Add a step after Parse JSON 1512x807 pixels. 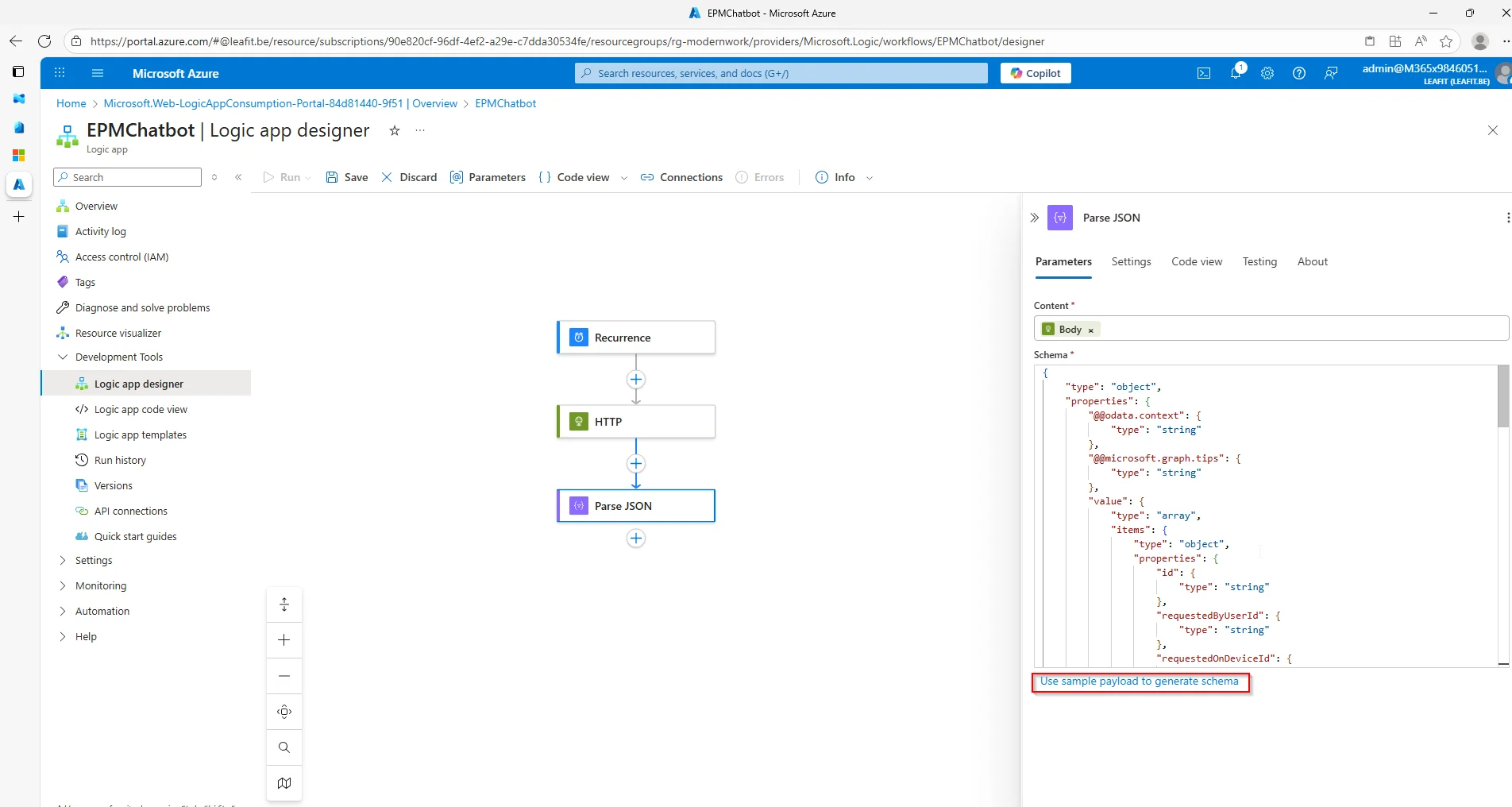[x=636, y=539]
